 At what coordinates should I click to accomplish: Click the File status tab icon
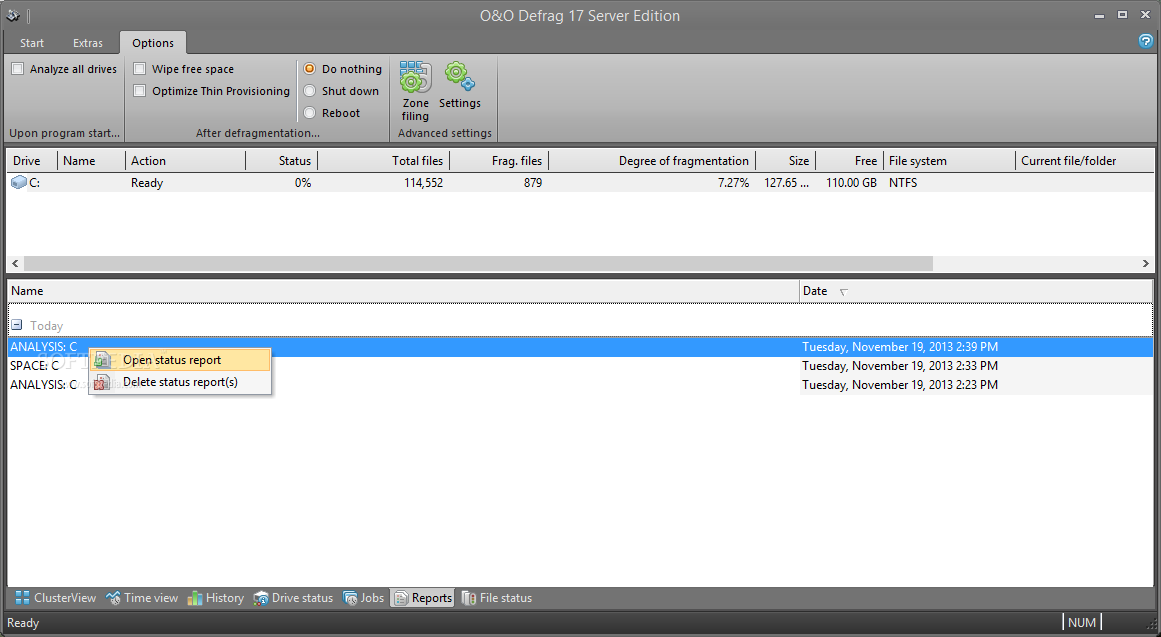tap(469, 598)
